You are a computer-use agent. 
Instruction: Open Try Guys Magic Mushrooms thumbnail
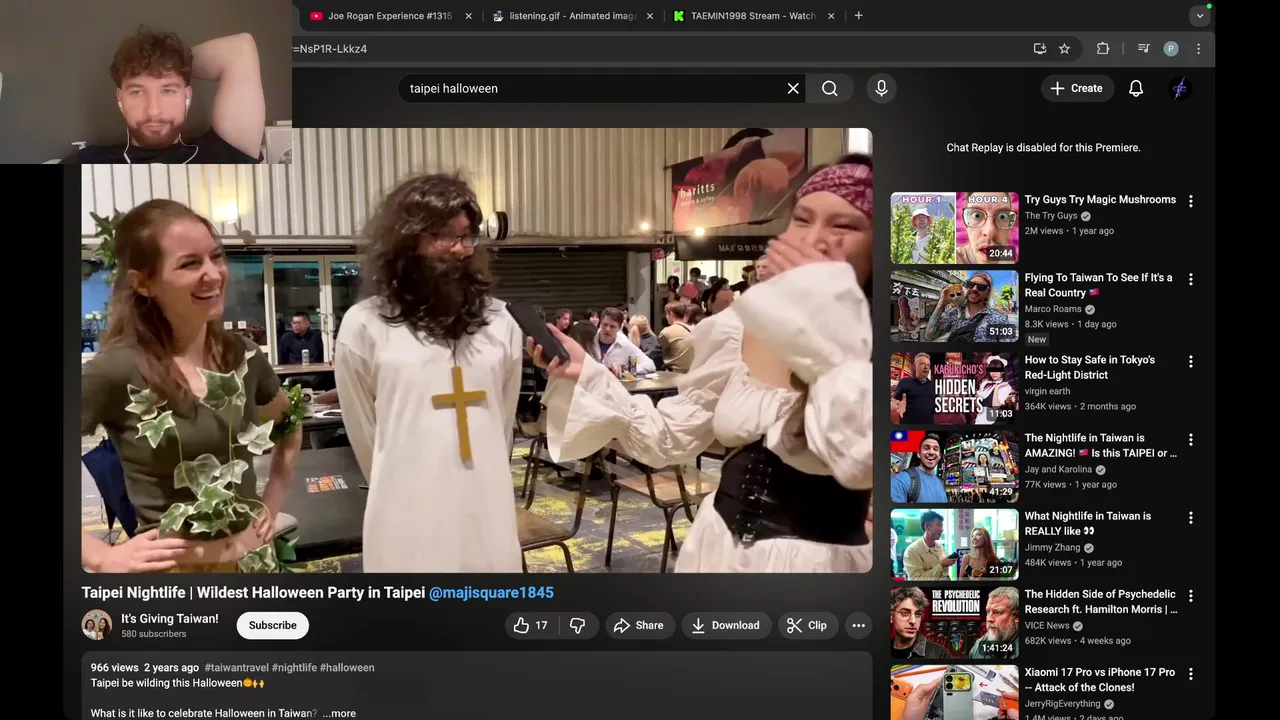coord(954,228)
